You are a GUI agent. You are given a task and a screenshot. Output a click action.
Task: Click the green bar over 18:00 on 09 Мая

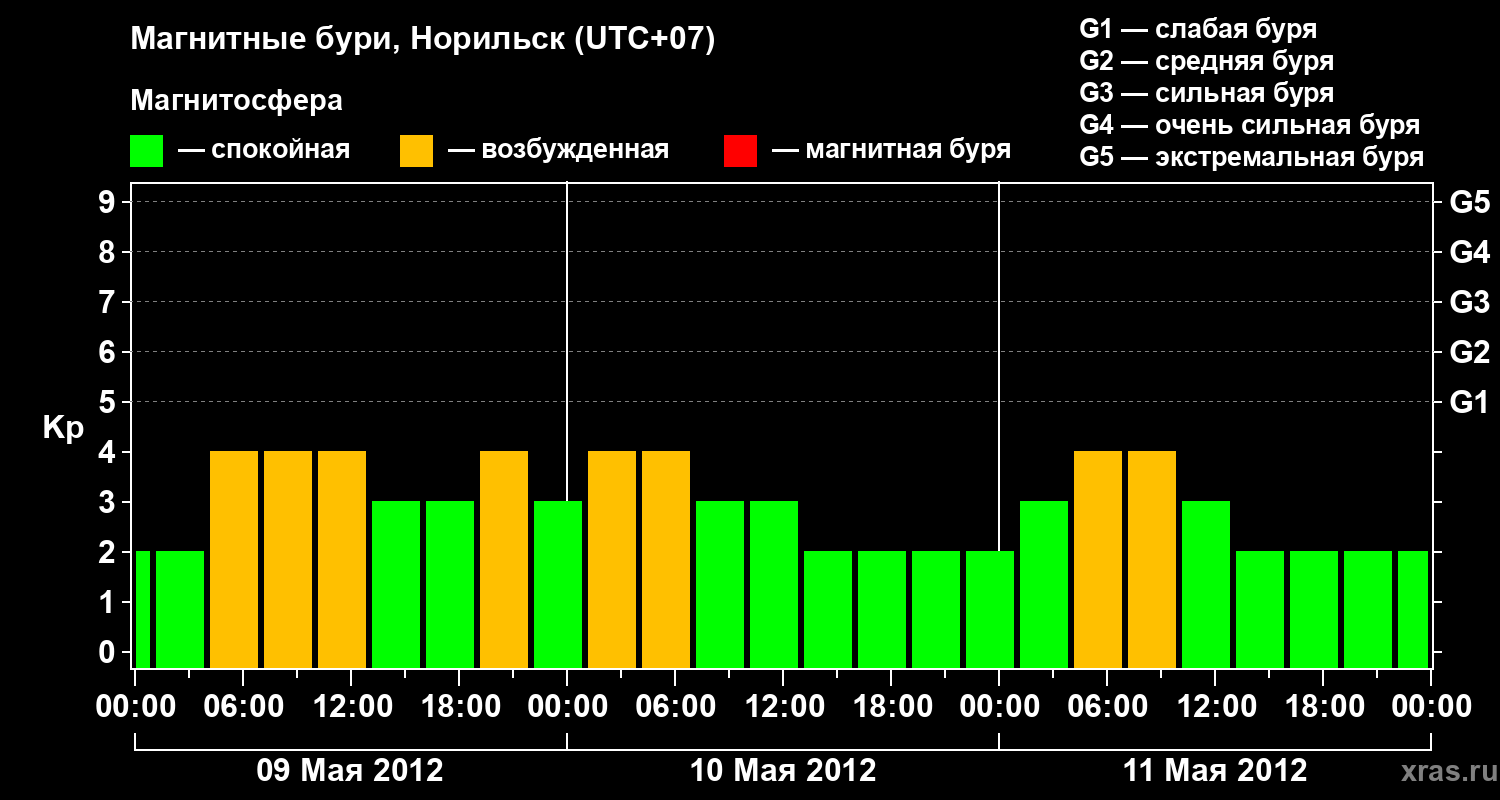(x=450, y=584)
